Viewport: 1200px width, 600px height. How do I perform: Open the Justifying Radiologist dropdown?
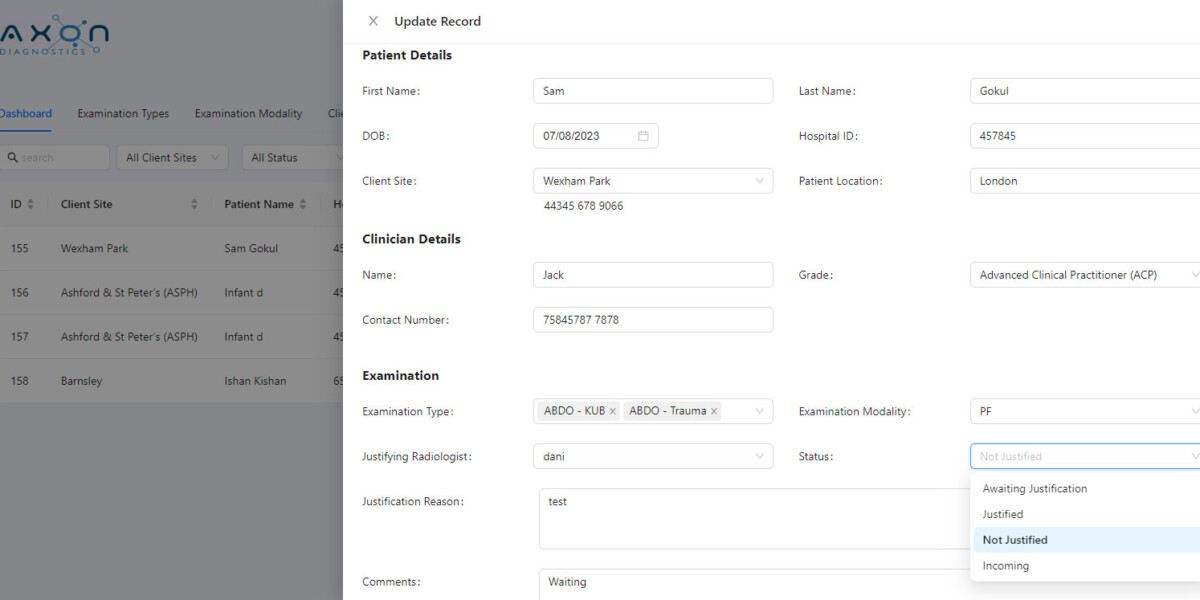tap(653, 456)
